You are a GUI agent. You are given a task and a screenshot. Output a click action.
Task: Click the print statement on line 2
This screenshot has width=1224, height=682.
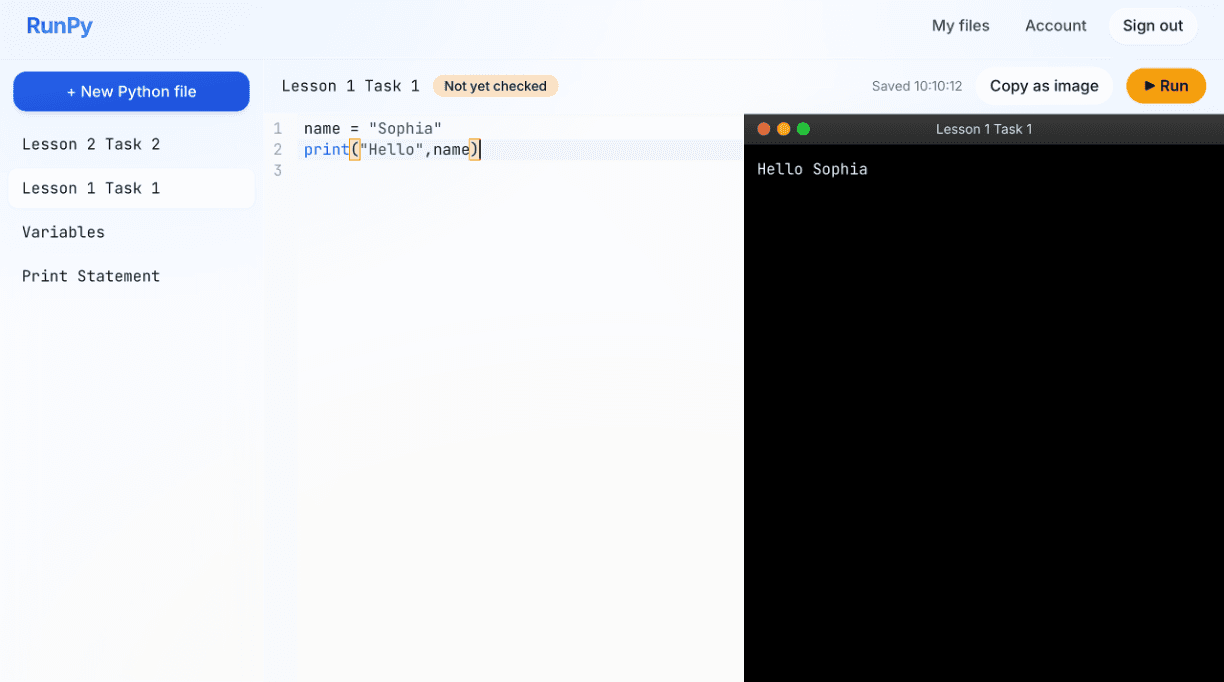coord(392,150)
